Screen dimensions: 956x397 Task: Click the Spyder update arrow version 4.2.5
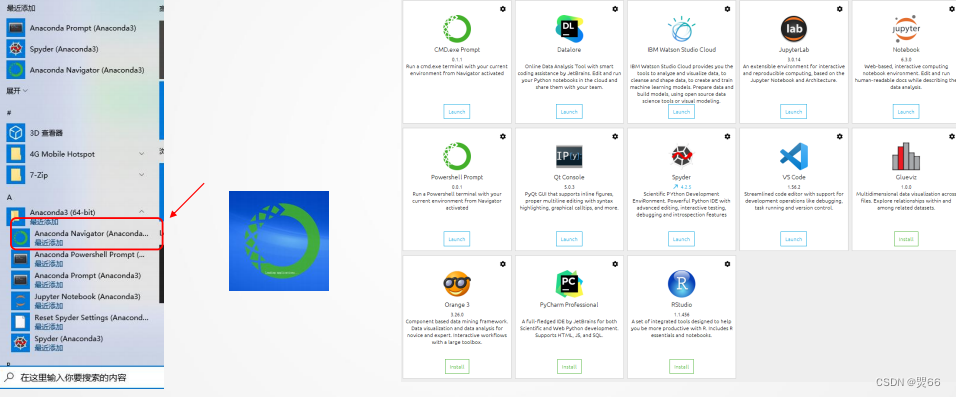point(681,186)
